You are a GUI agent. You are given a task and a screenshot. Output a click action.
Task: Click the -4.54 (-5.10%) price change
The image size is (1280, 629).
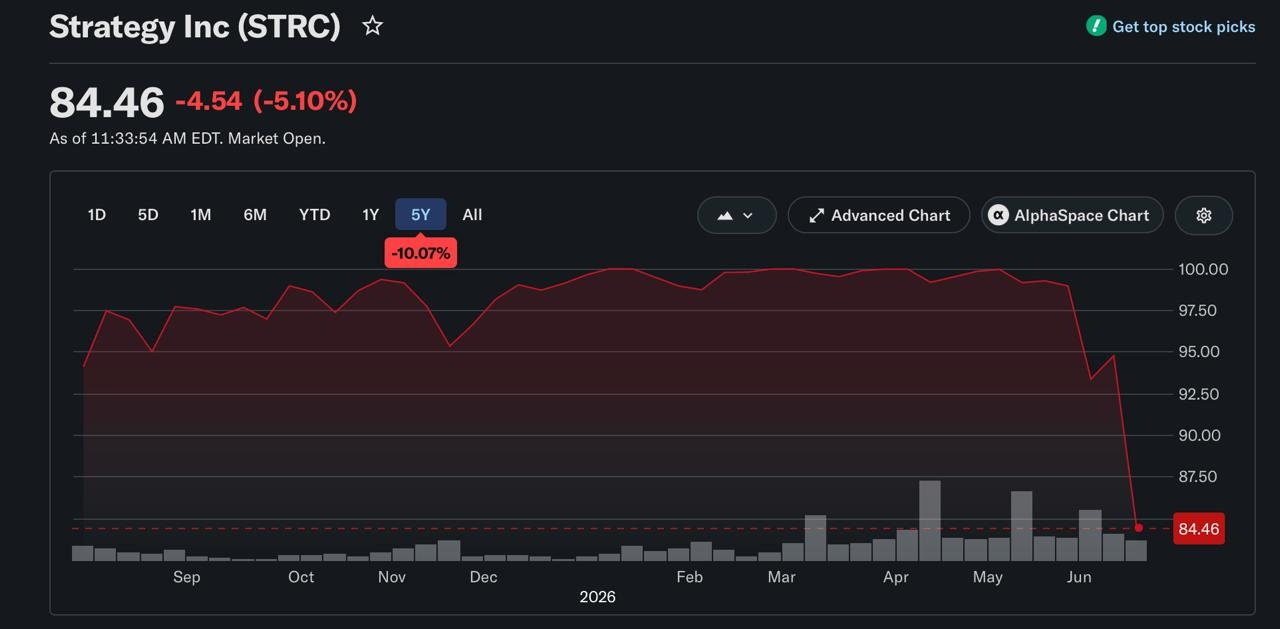pyautogui.click(x=266, y=101)
